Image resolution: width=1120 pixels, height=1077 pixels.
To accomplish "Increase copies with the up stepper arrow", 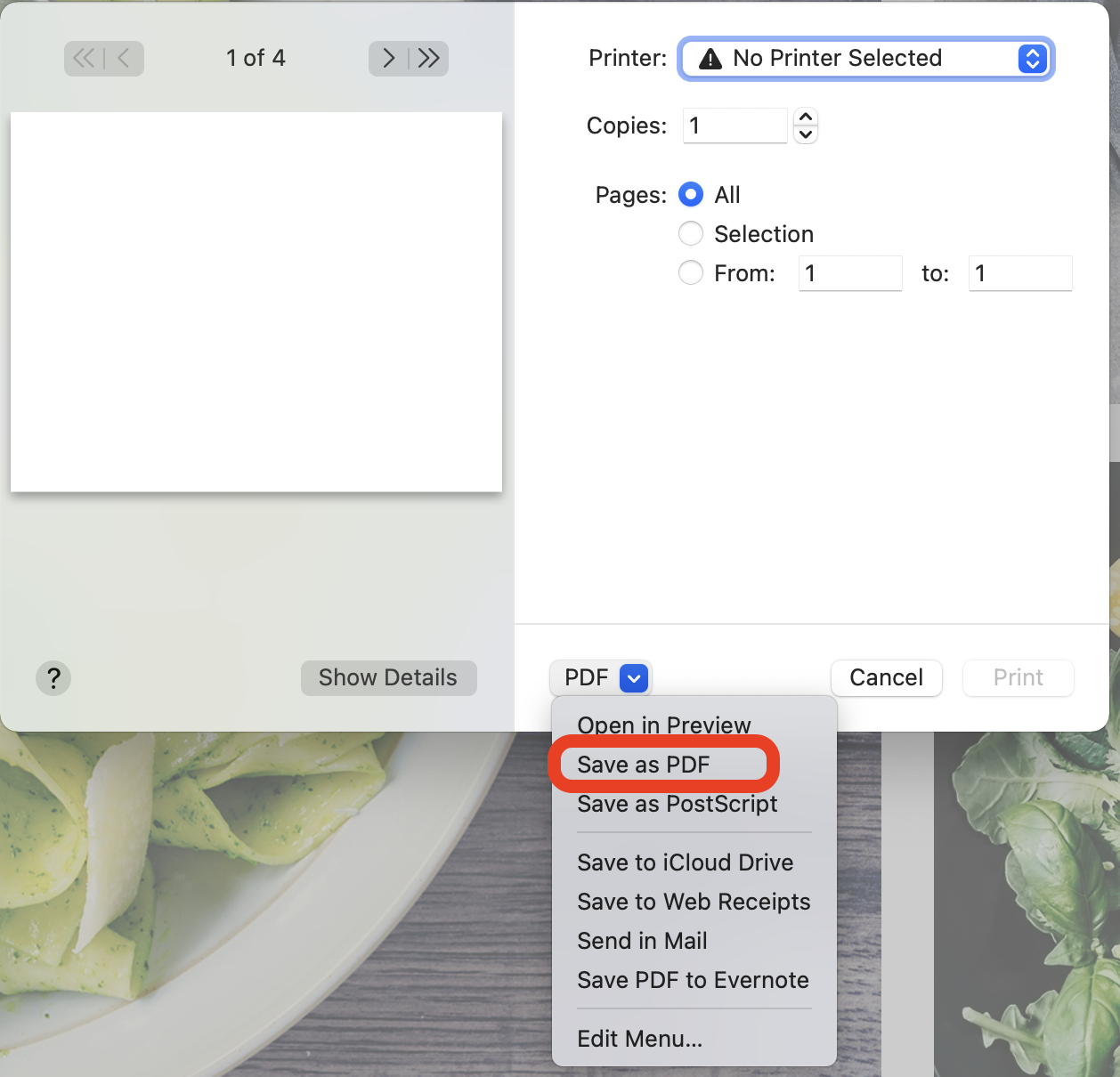I will point(806,117).
